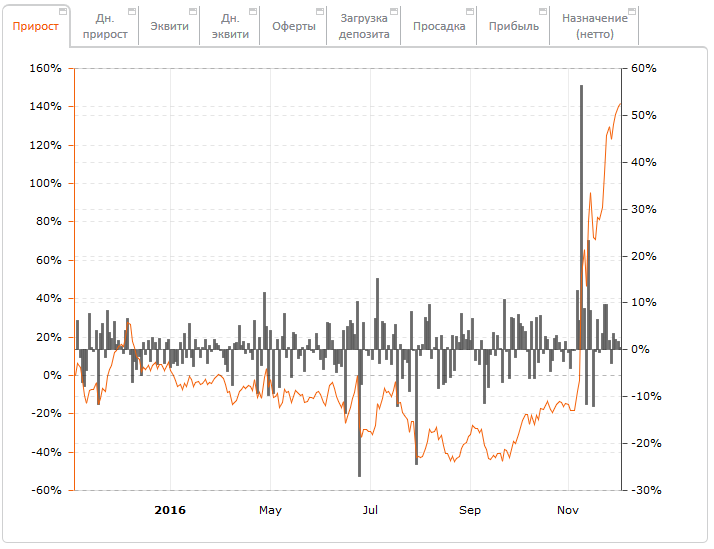Open the Оферты tab
Image resolution: width=714 pixels, height=549 pixels.
(293, 27)
